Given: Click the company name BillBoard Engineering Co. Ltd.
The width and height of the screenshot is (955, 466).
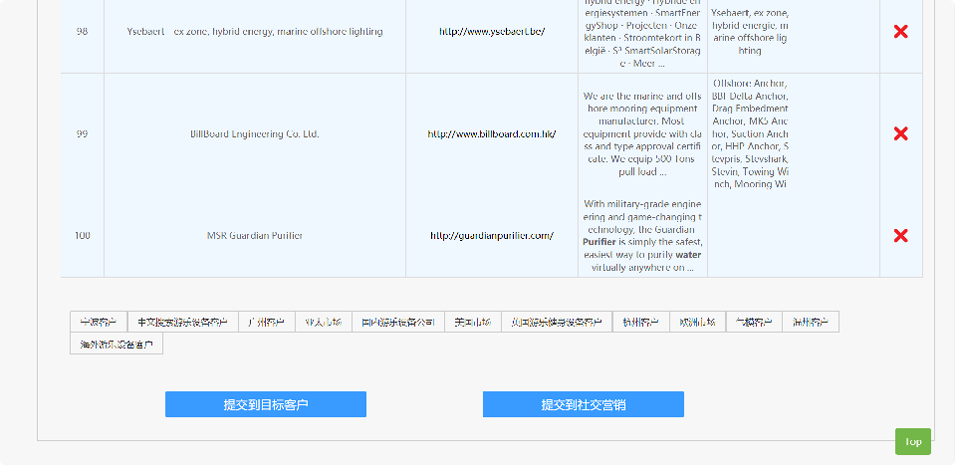Looking at the screenshot, I should 255,134.
